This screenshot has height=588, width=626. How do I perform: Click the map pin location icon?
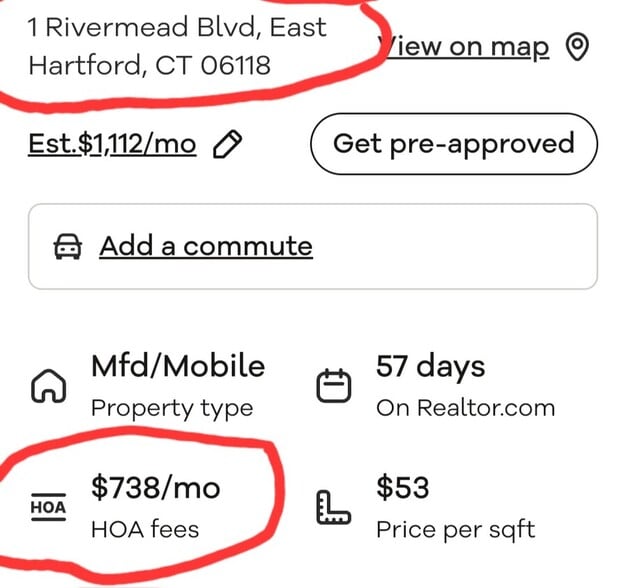tap(578, 47)
